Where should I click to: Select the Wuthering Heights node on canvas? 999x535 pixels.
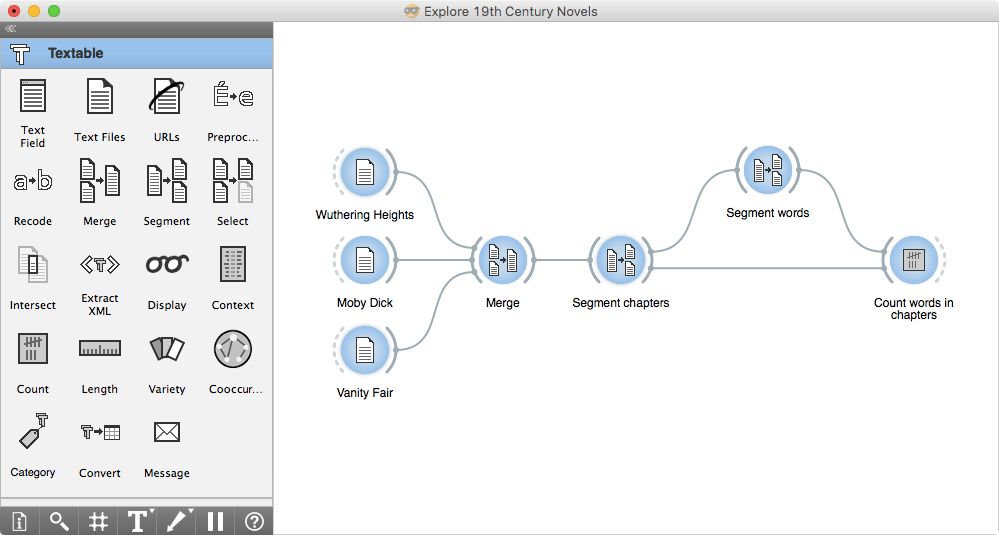pyautogui.click(x=365, y=174)
